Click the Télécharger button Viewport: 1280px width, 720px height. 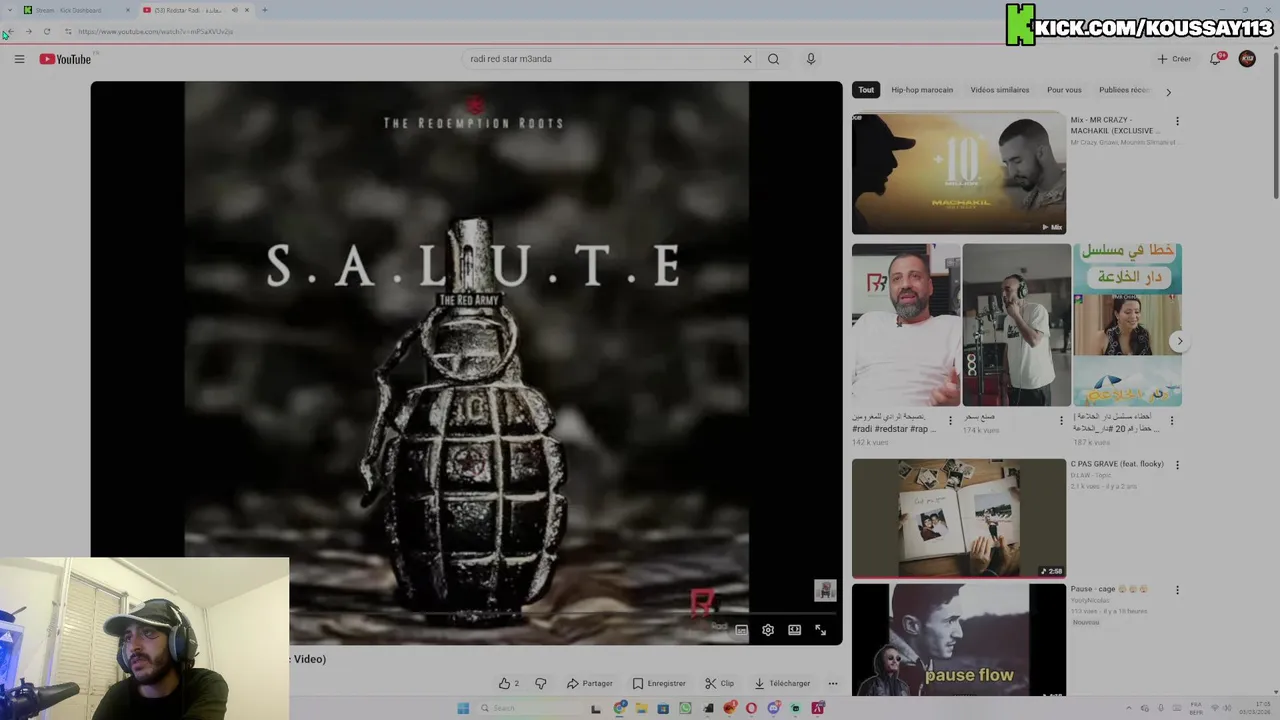(x=782, y=683)
